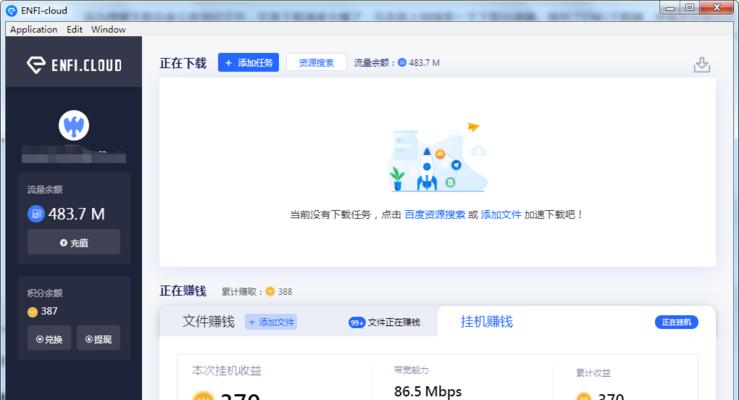Open the Application menu

coord(33,29)
